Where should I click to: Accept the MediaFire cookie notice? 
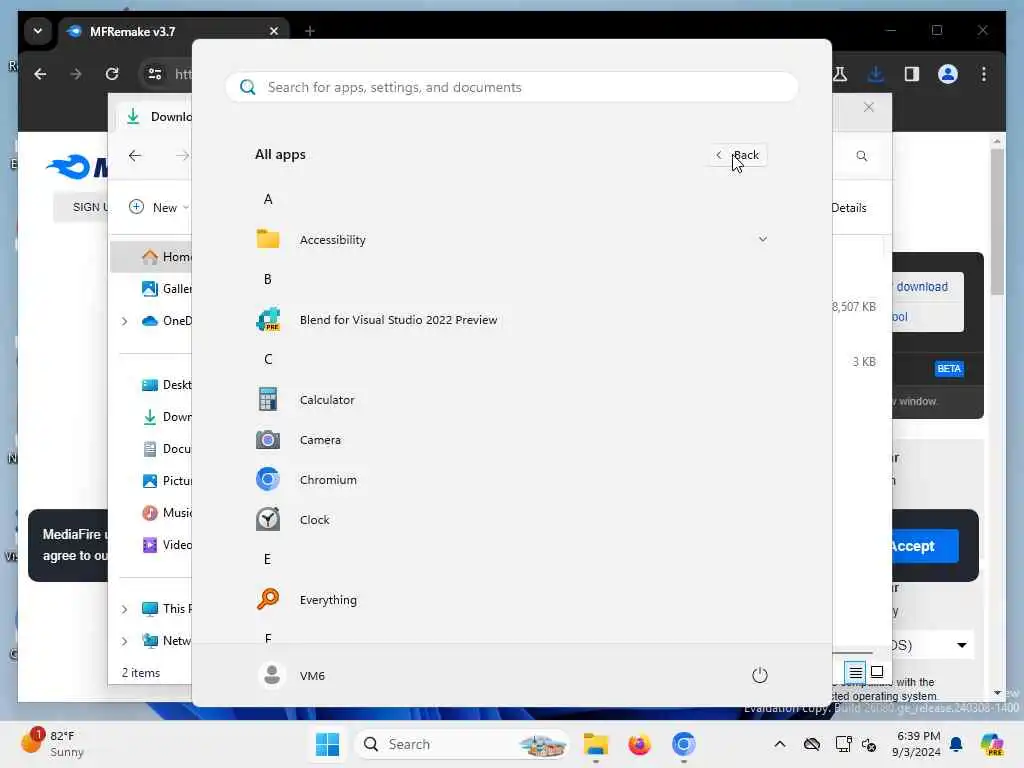click(x=923, y=546)
